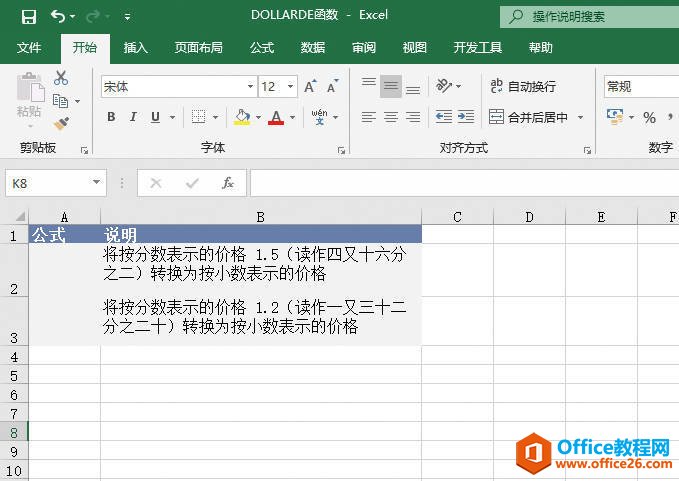The image size is (679, 481).
Task: Click the Align Right icon
Action: (413, 117)
